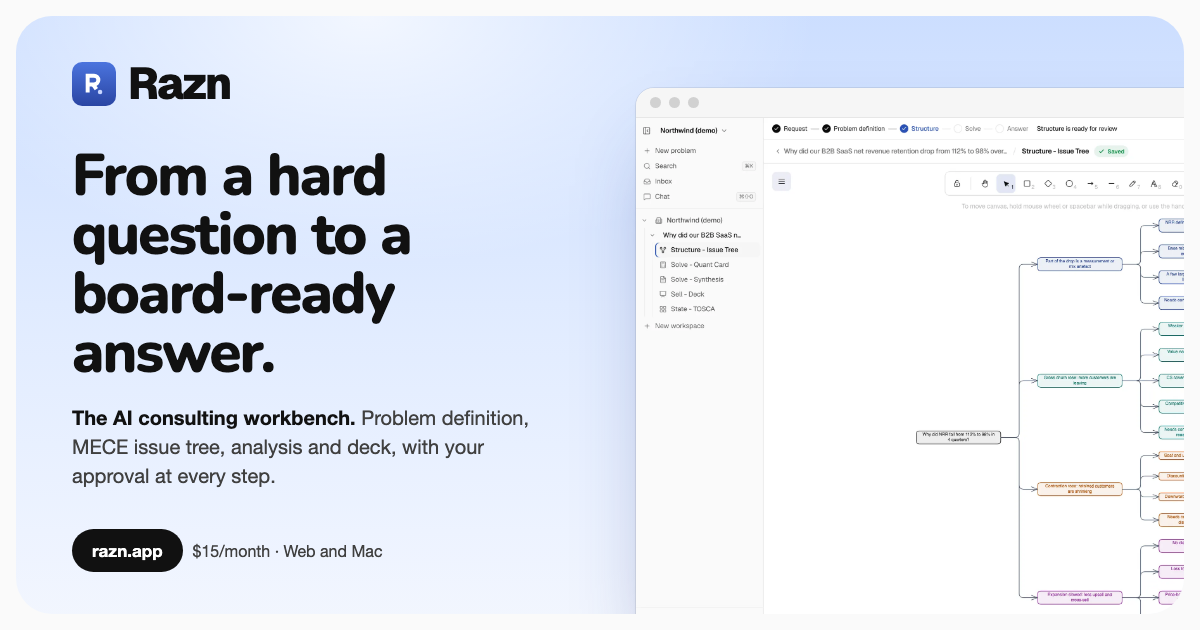
Task: Go to the Request step
Action: (789, 128)
